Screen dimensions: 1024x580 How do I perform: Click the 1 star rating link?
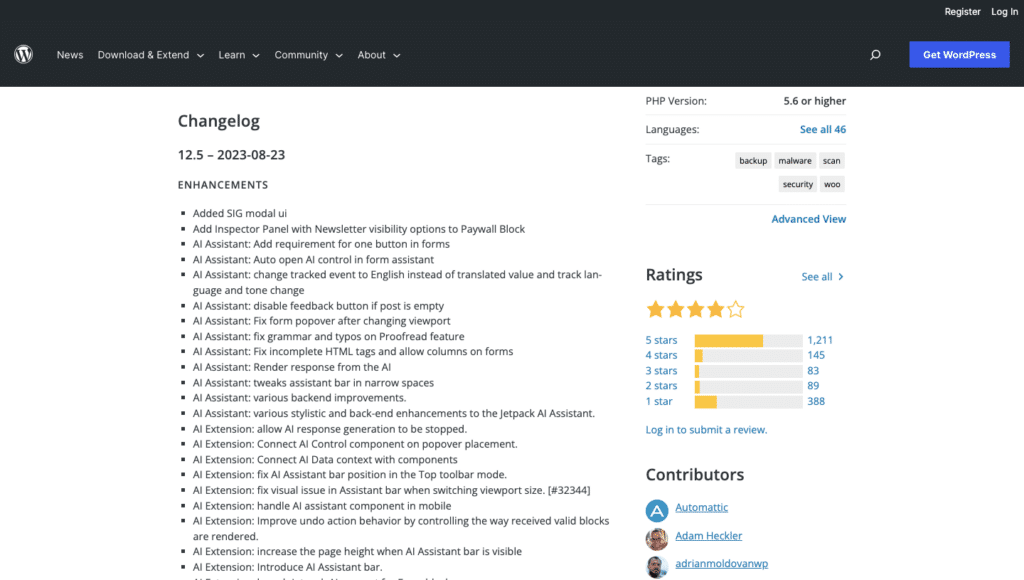[x=659, y=402]
